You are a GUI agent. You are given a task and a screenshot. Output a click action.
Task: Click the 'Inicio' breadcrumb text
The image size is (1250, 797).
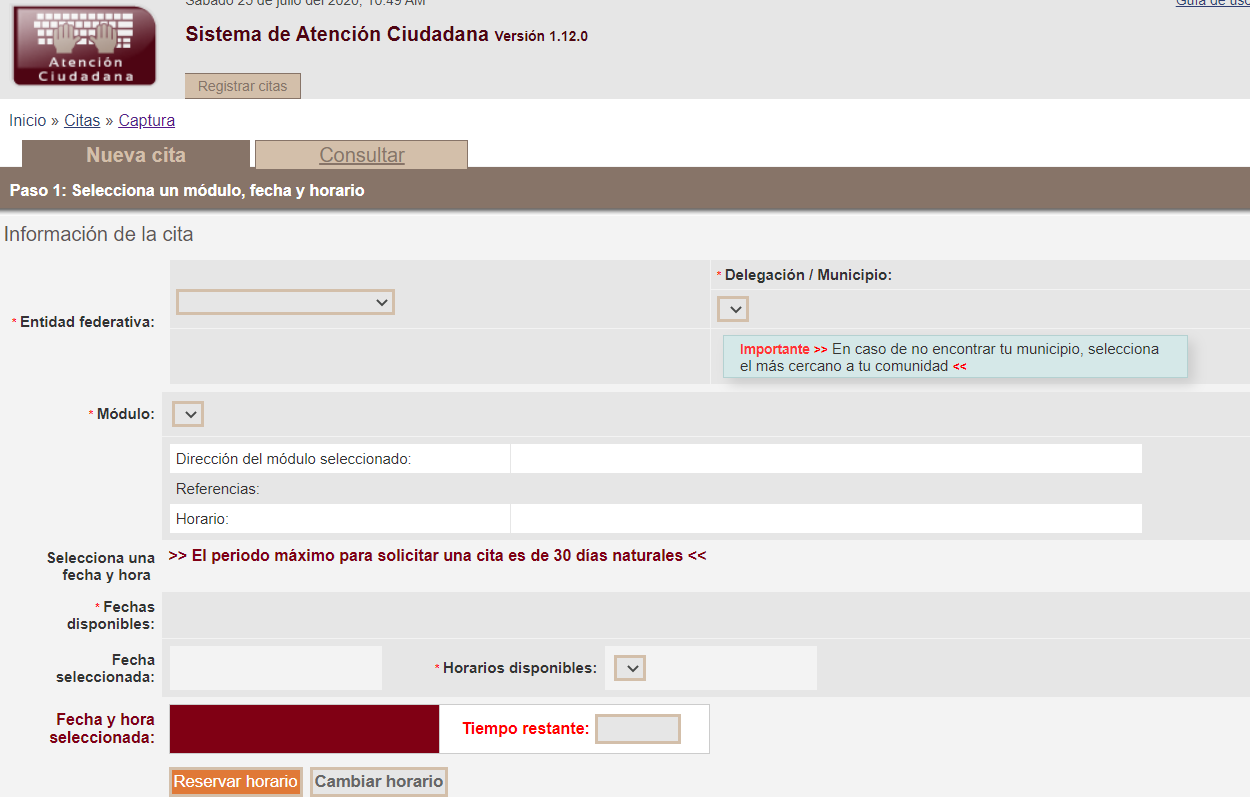(28, 120)
